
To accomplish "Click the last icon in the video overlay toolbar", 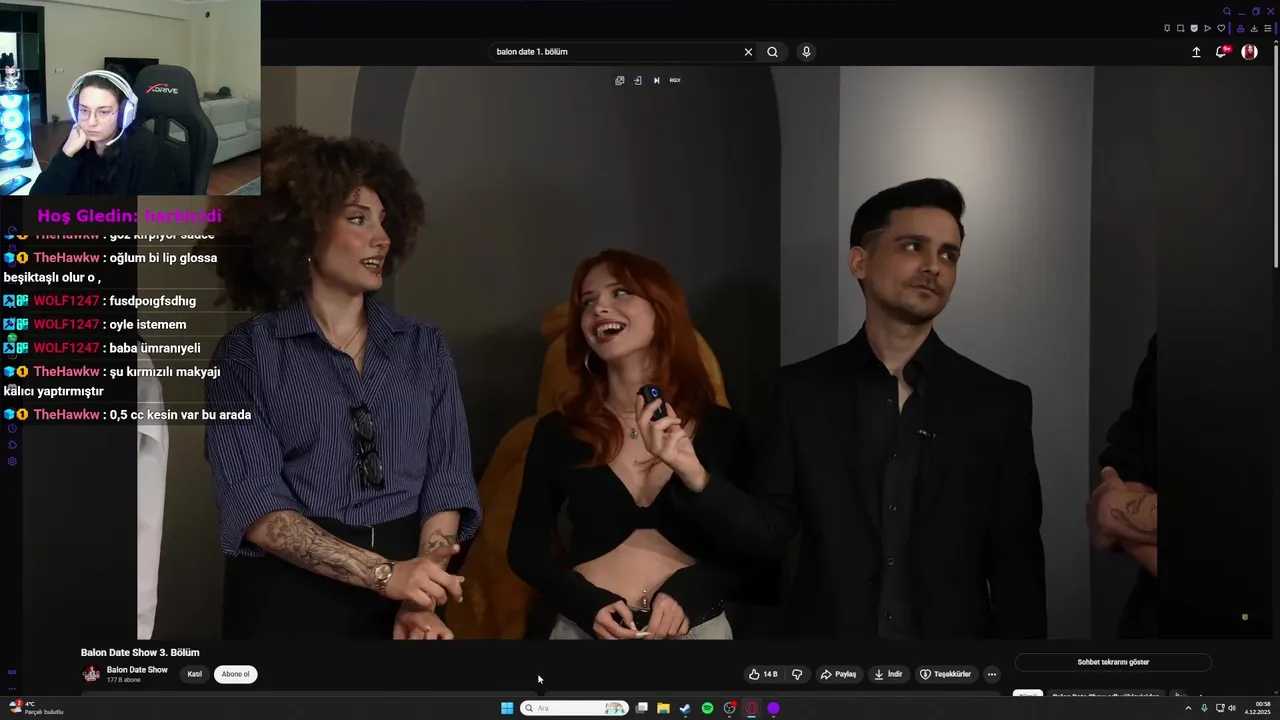I will (675, 80).
